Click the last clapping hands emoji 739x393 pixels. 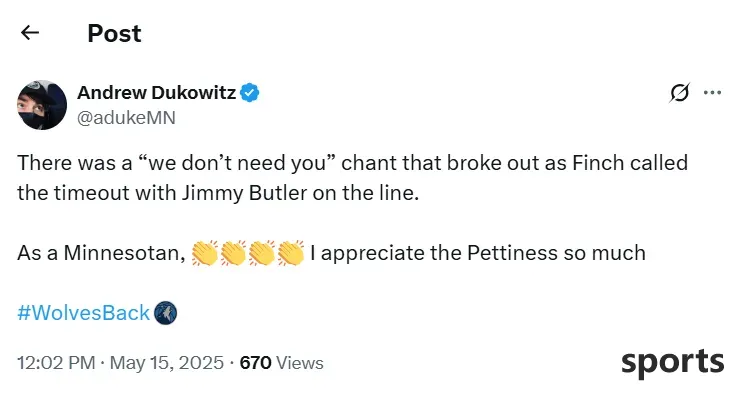pyautogui.click(x=291, y=253)
